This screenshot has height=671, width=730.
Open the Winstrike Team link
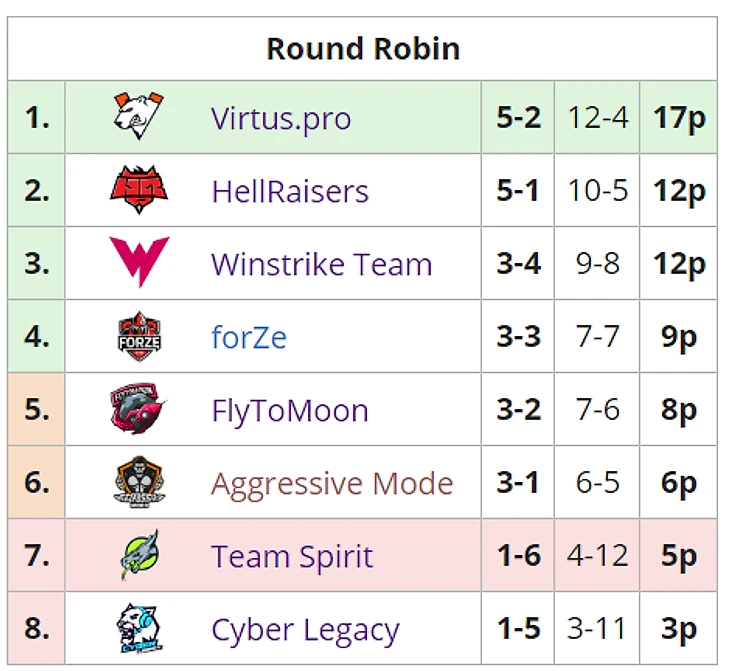322,265
